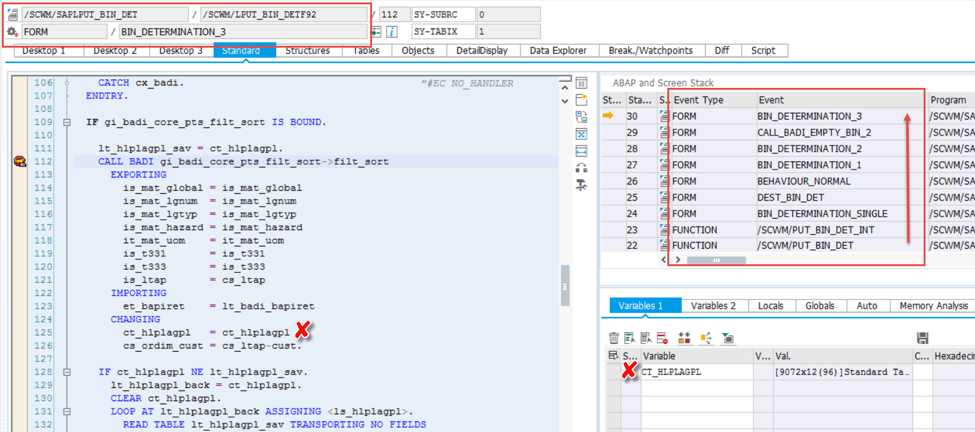Click the layout icon at the variables table header corner
Image resolution: width=975 pixels, height=432 pixels.
614,356
